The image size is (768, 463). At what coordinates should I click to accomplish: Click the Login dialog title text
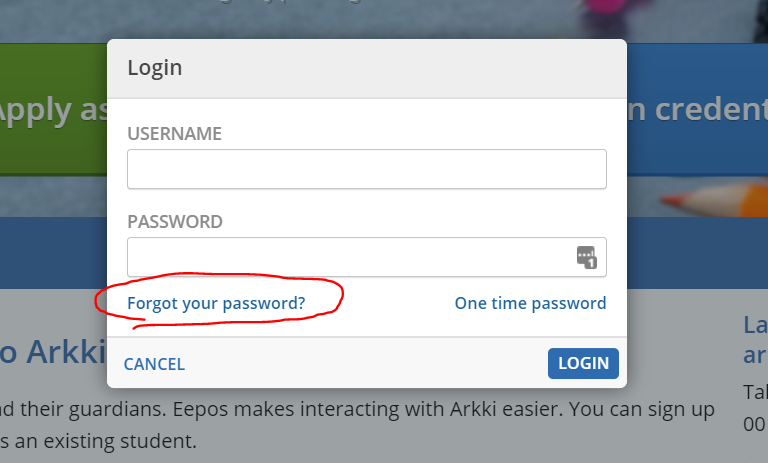tap(155, 68)
